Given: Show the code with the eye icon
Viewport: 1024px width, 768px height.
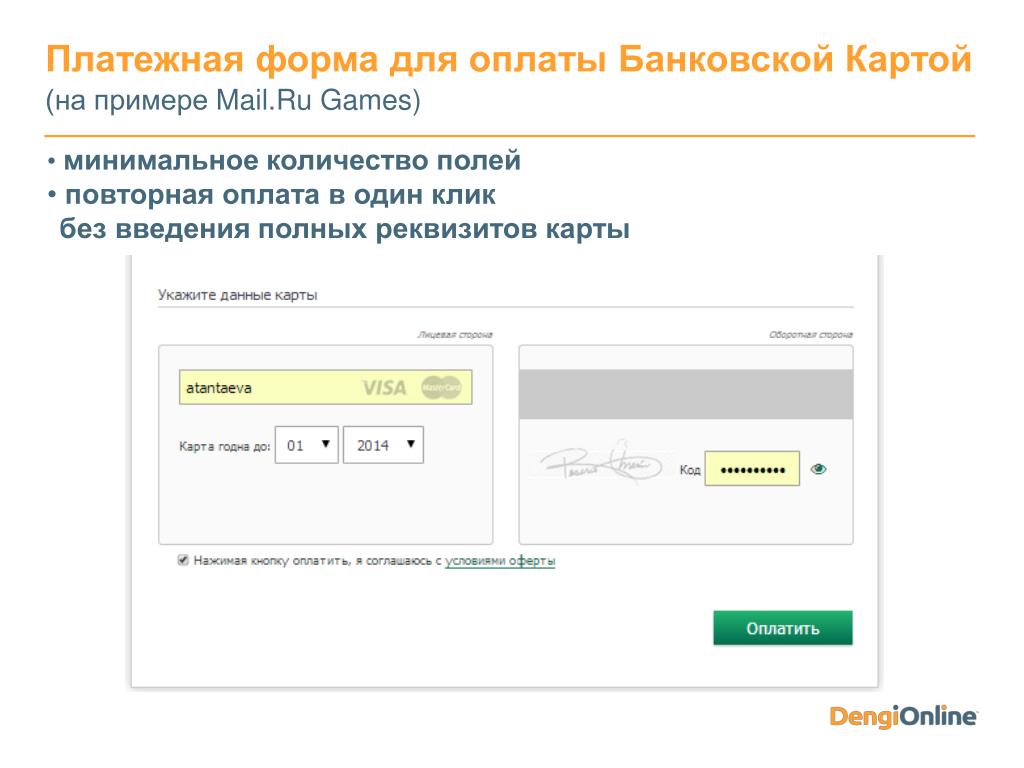Looking at the screenshot, I should tap(818, 469).
